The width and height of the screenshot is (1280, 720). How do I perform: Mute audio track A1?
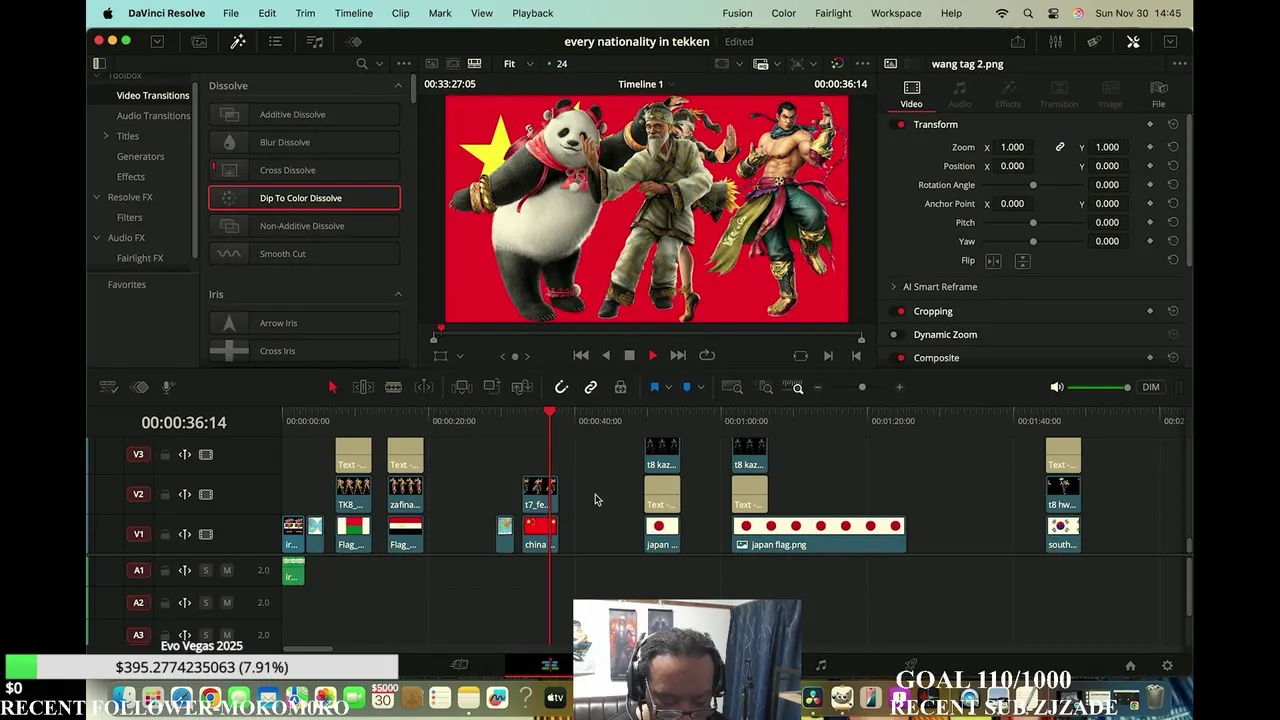[227, 570]
